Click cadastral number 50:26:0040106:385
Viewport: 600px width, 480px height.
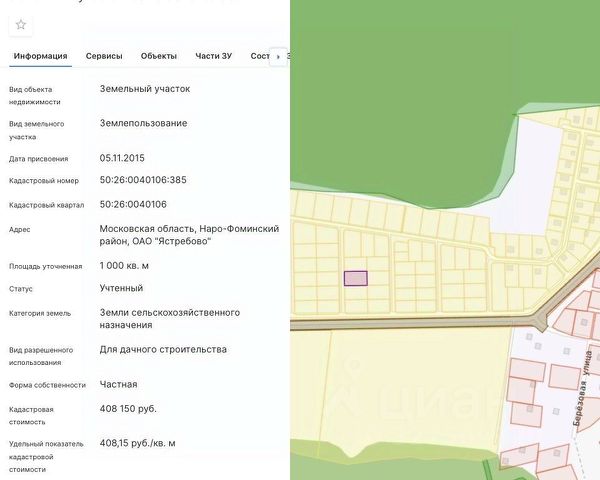[x=143, y=180]
